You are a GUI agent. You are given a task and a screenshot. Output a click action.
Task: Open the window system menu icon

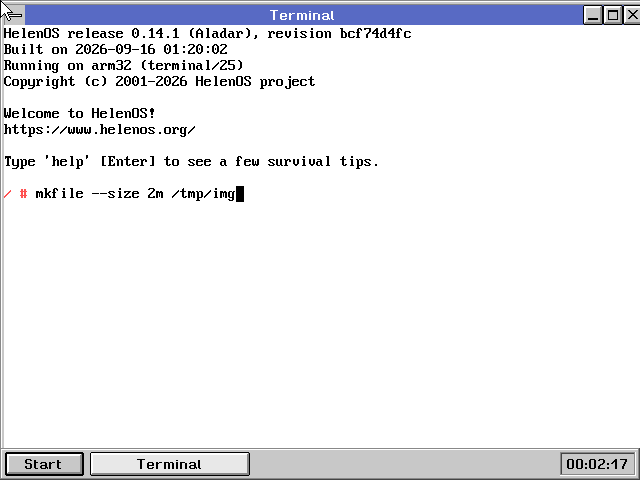(13, 15)
